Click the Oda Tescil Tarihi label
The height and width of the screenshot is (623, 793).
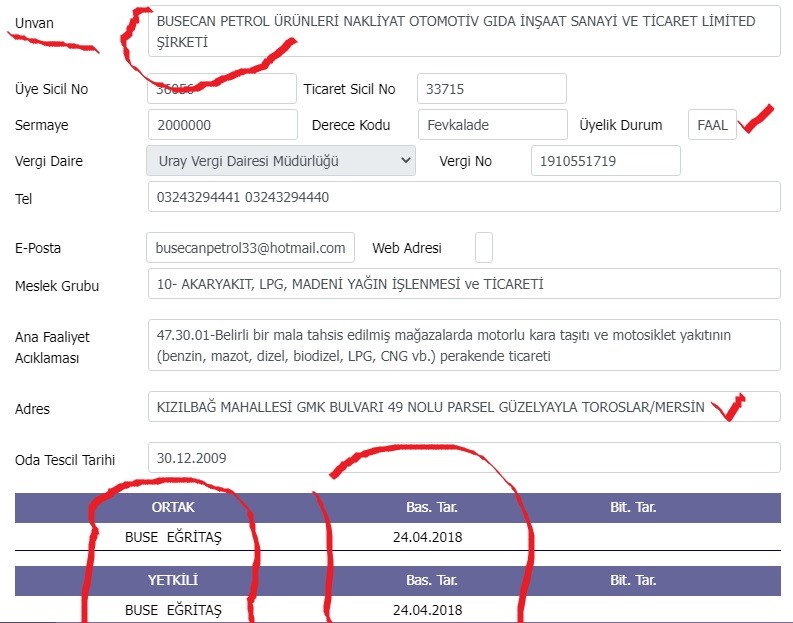(x=65, y=460)
